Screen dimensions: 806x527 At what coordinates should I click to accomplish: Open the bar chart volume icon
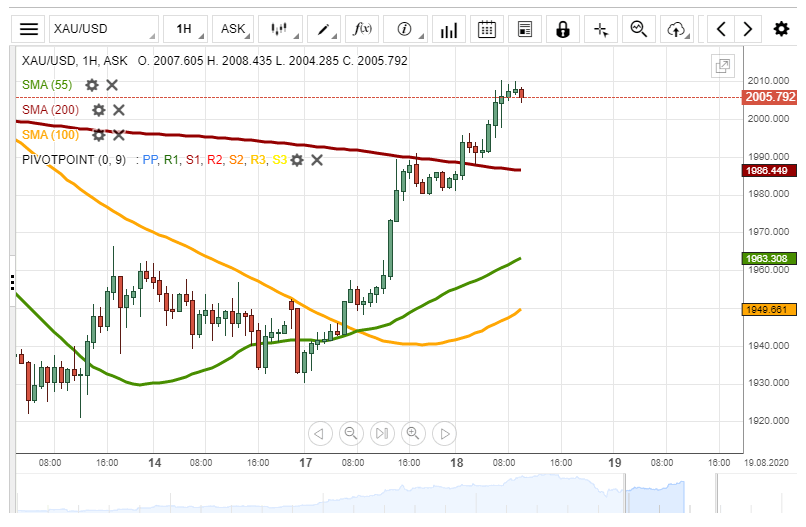pos(449,29)
